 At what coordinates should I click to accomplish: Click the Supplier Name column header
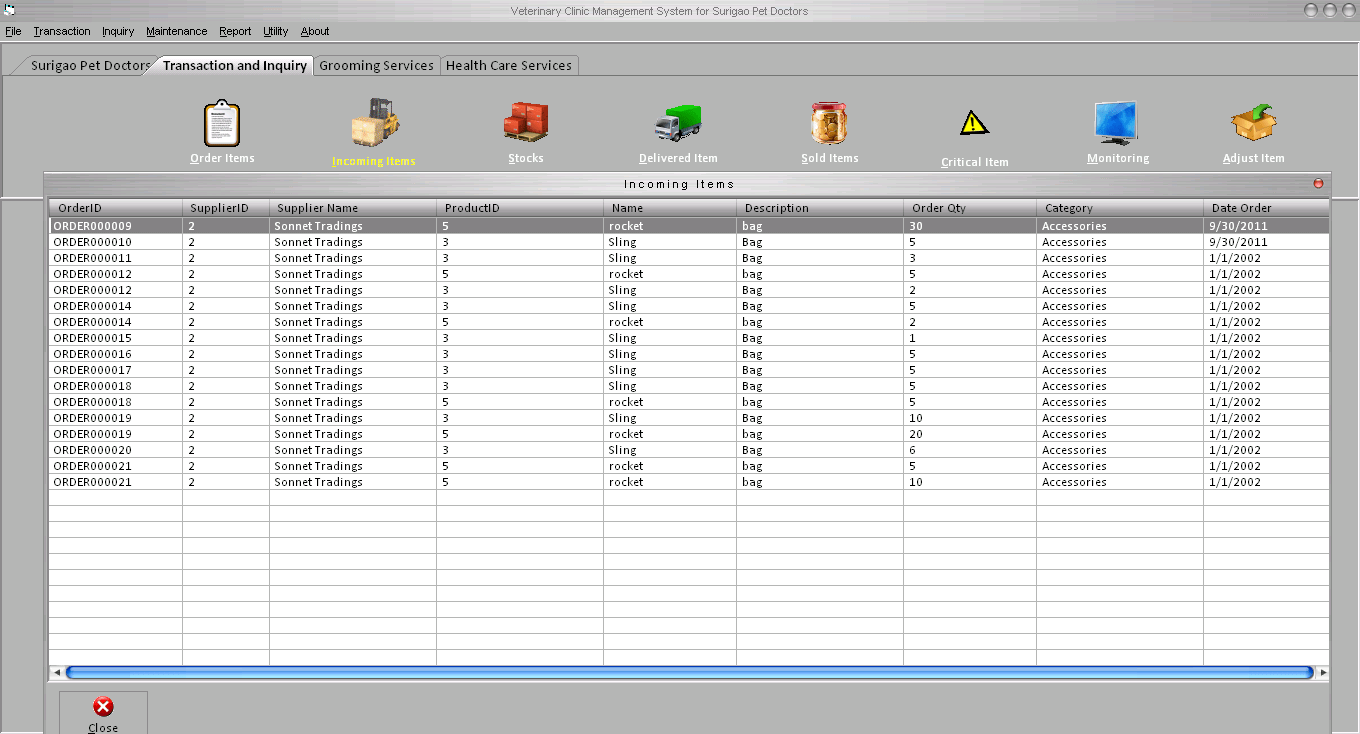(x=318, y=207)
